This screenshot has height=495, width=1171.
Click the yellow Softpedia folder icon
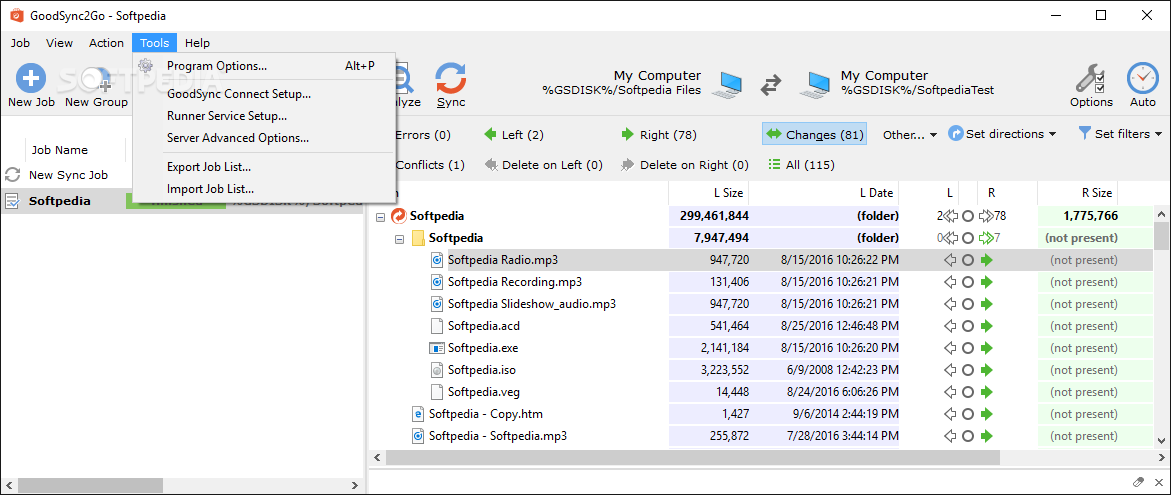(418, 238)
